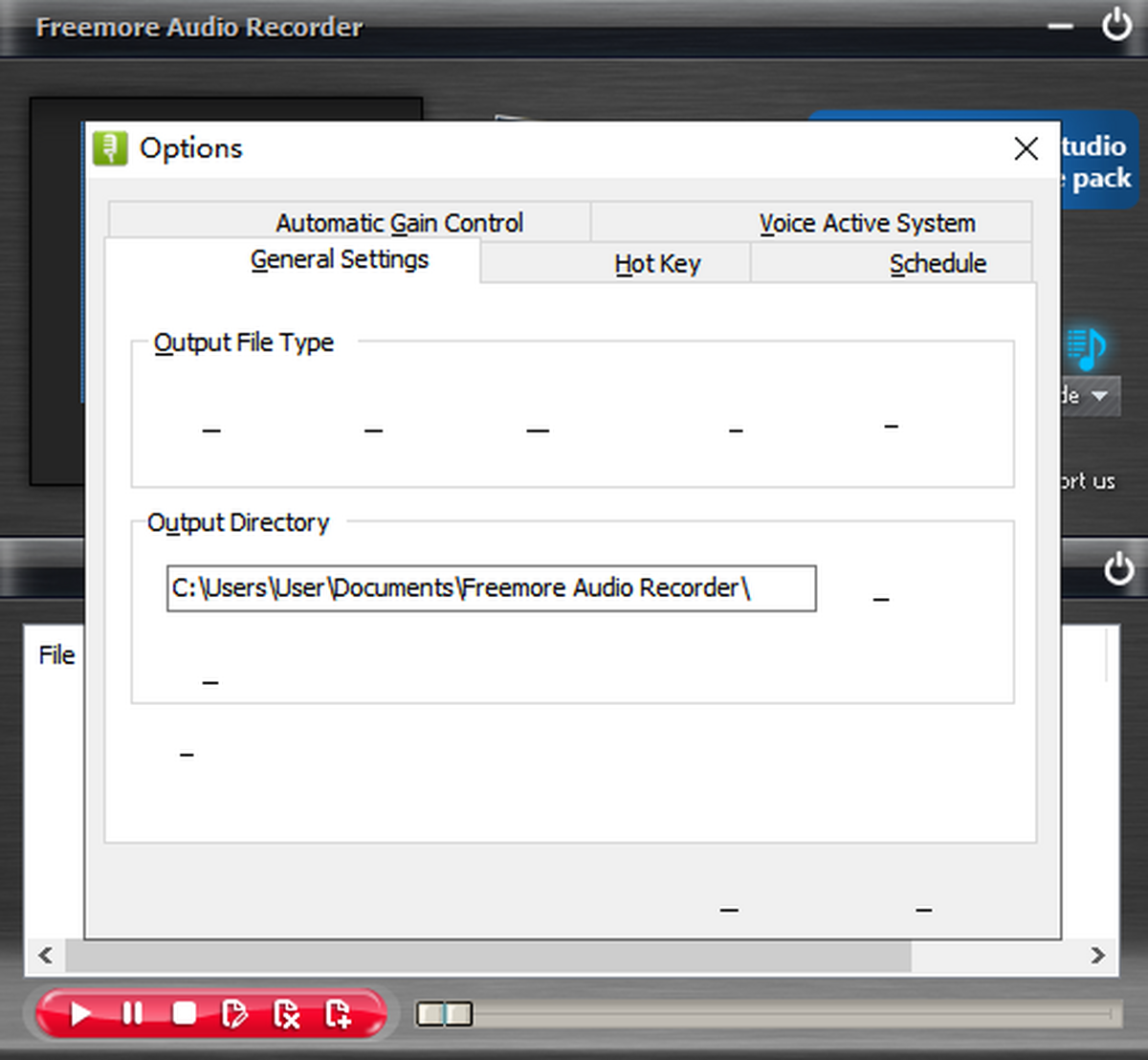Open the Schedule tab
Image resolution: width=1148 pixels, height=1060 pixels.
[892, 263]
